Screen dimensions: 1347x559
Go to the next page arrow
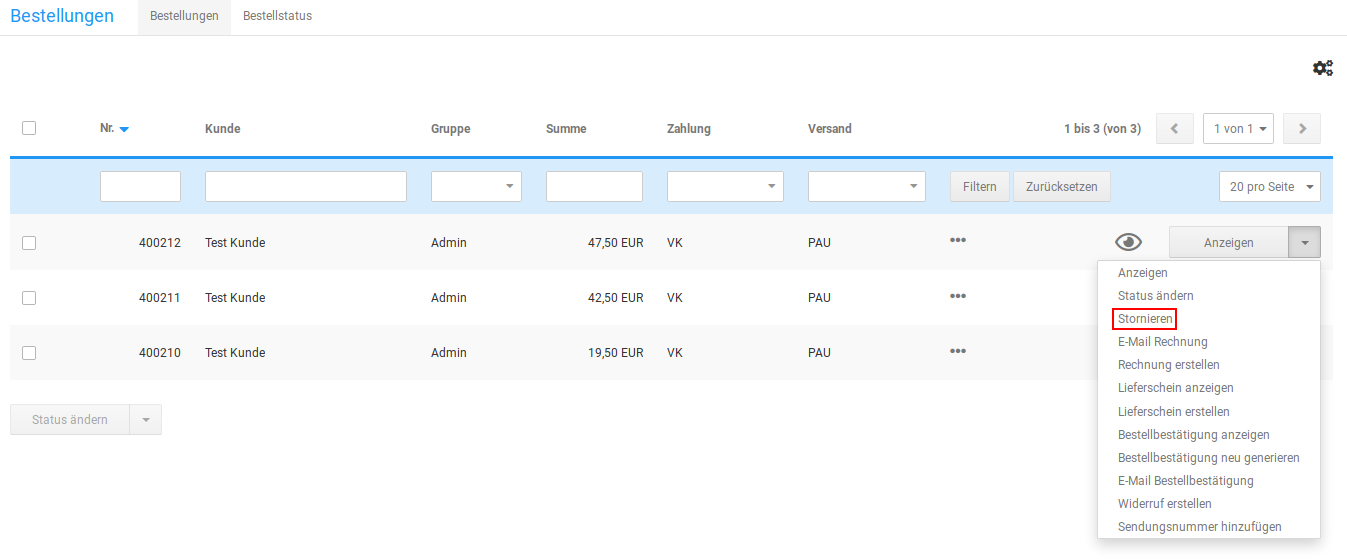1302,129
